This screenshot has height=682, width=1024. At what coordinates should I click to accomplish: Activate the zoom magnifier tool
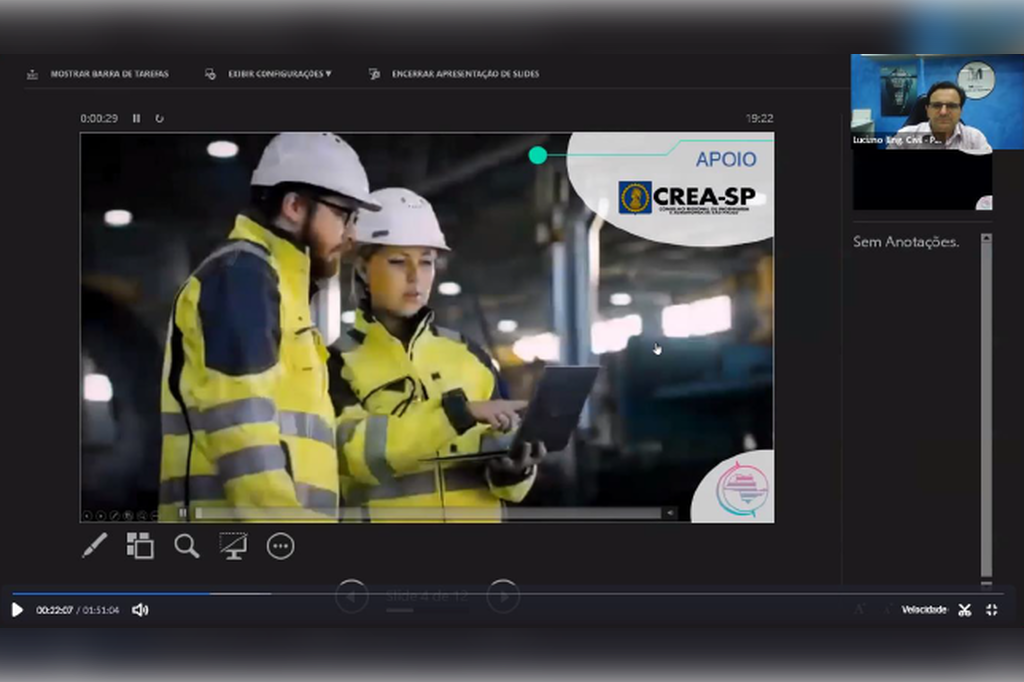(x=187, y=545)
